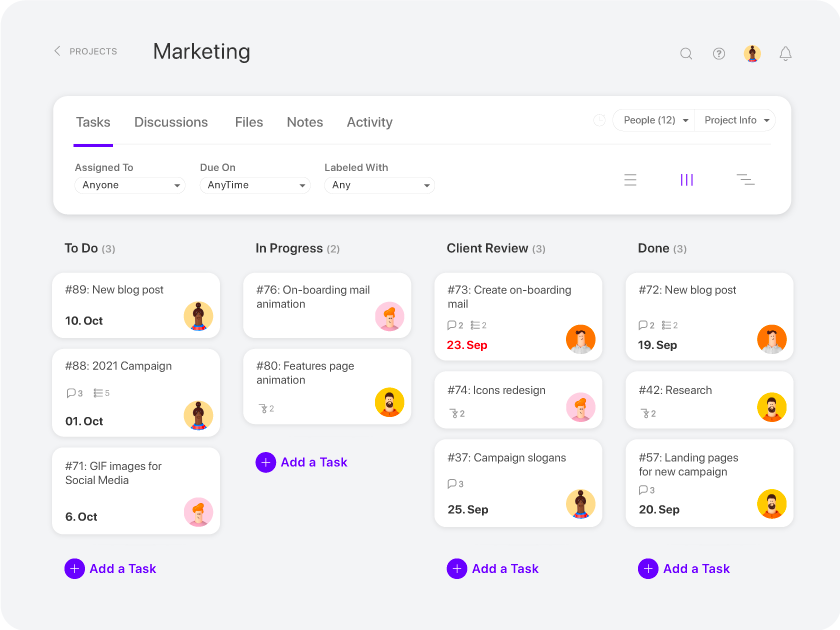Click the back chevron beside PROJECTS
This screenshot has height=630, width=840.
[57, 51]
